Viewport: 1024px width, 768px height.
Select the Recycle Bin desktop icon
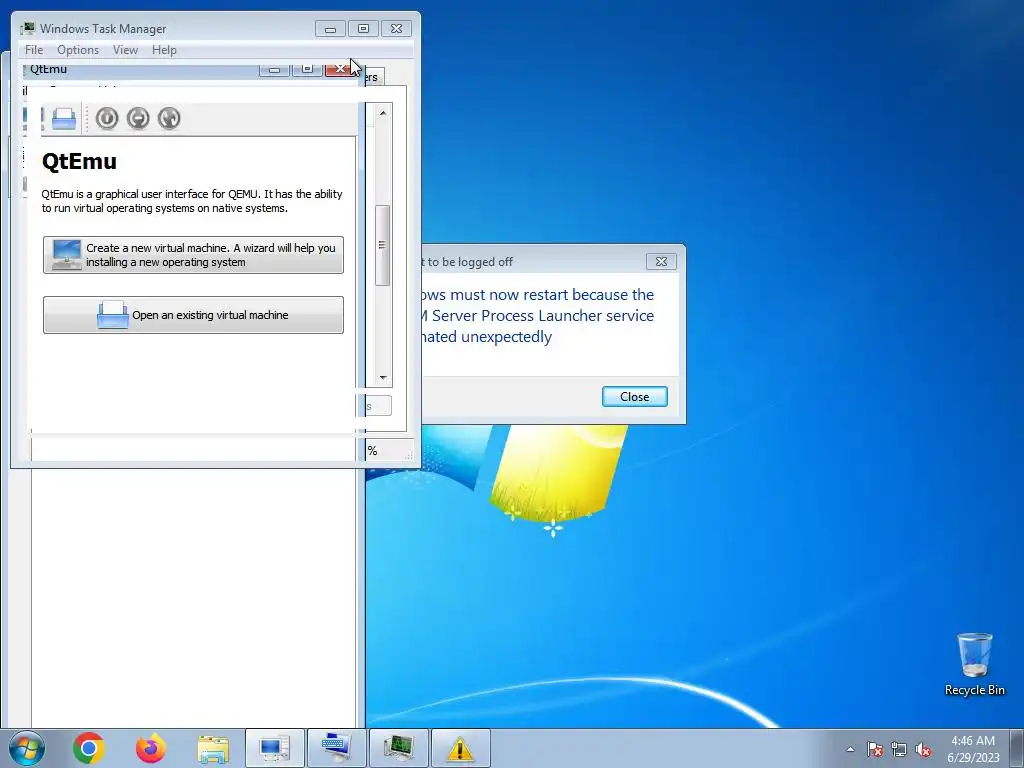pyautogui.click(x=974, y=664)
